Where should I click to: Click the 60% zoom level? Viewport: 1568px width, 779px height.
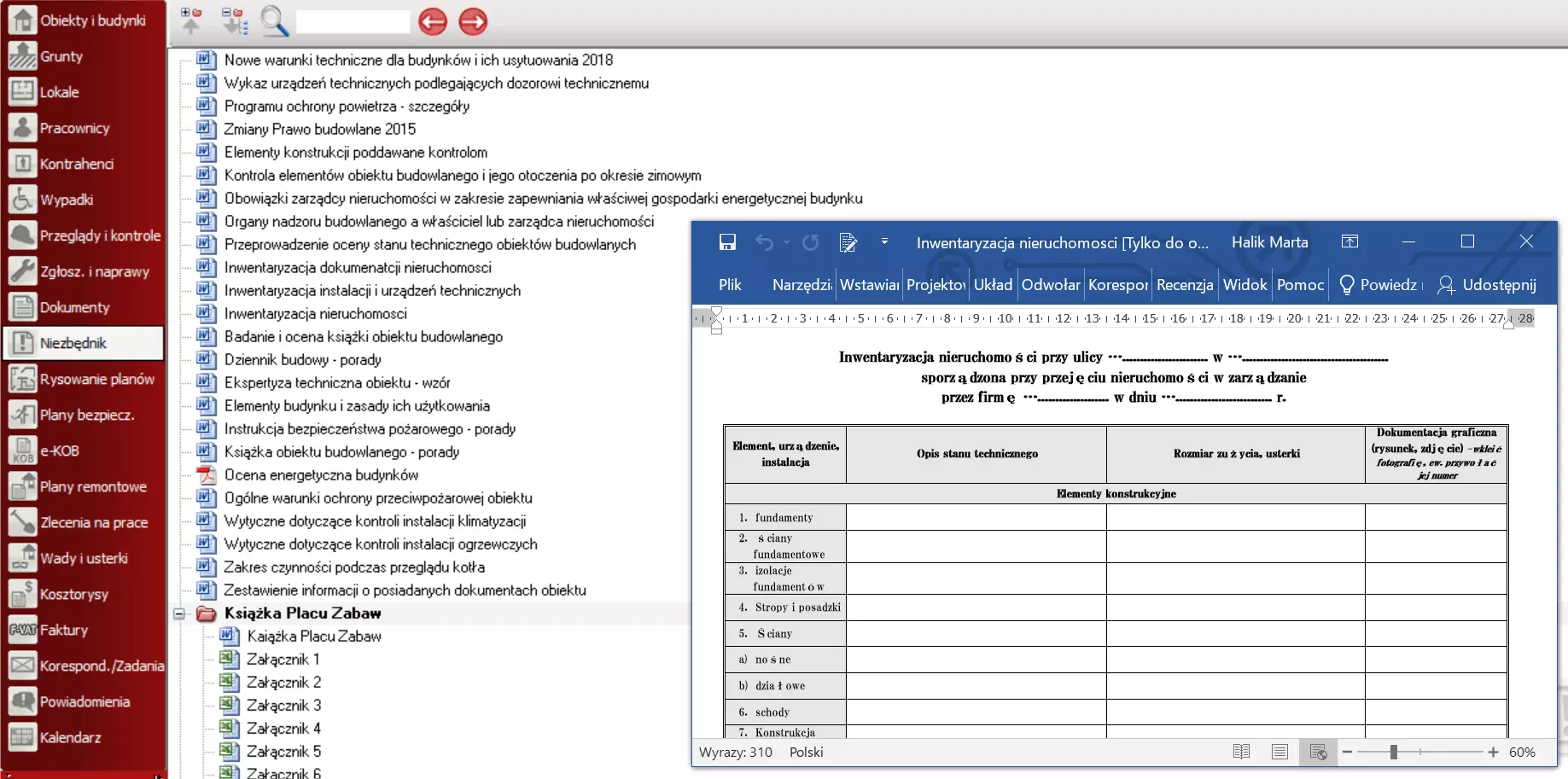[1522, 753]
